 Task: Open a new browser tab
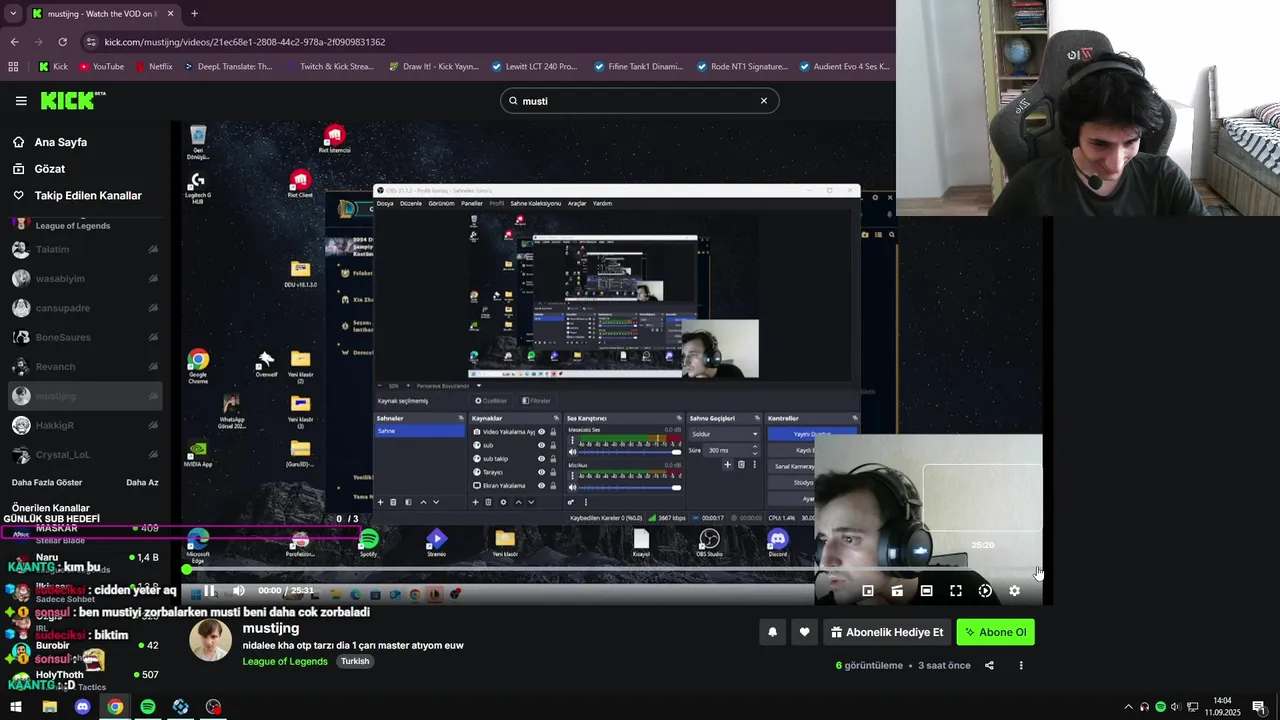(194, 14)
